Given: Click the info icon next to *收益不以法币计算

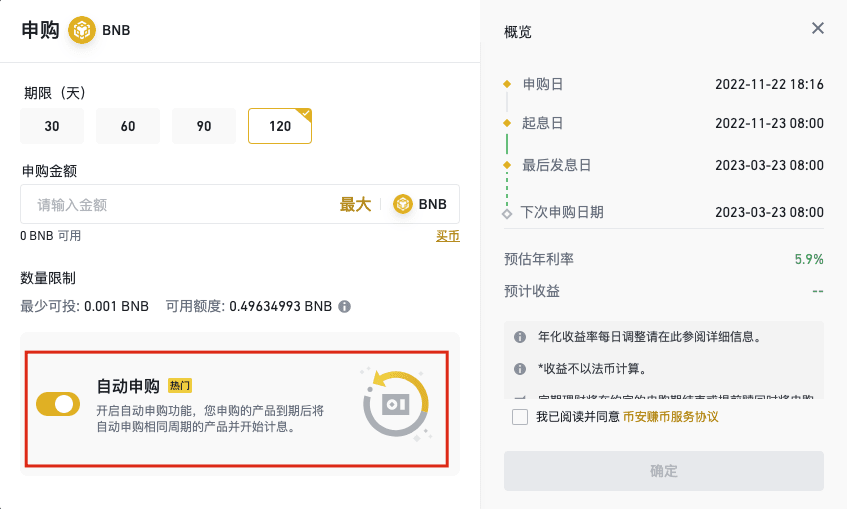Looking at the screenshot, I should [x=520, y=369].
